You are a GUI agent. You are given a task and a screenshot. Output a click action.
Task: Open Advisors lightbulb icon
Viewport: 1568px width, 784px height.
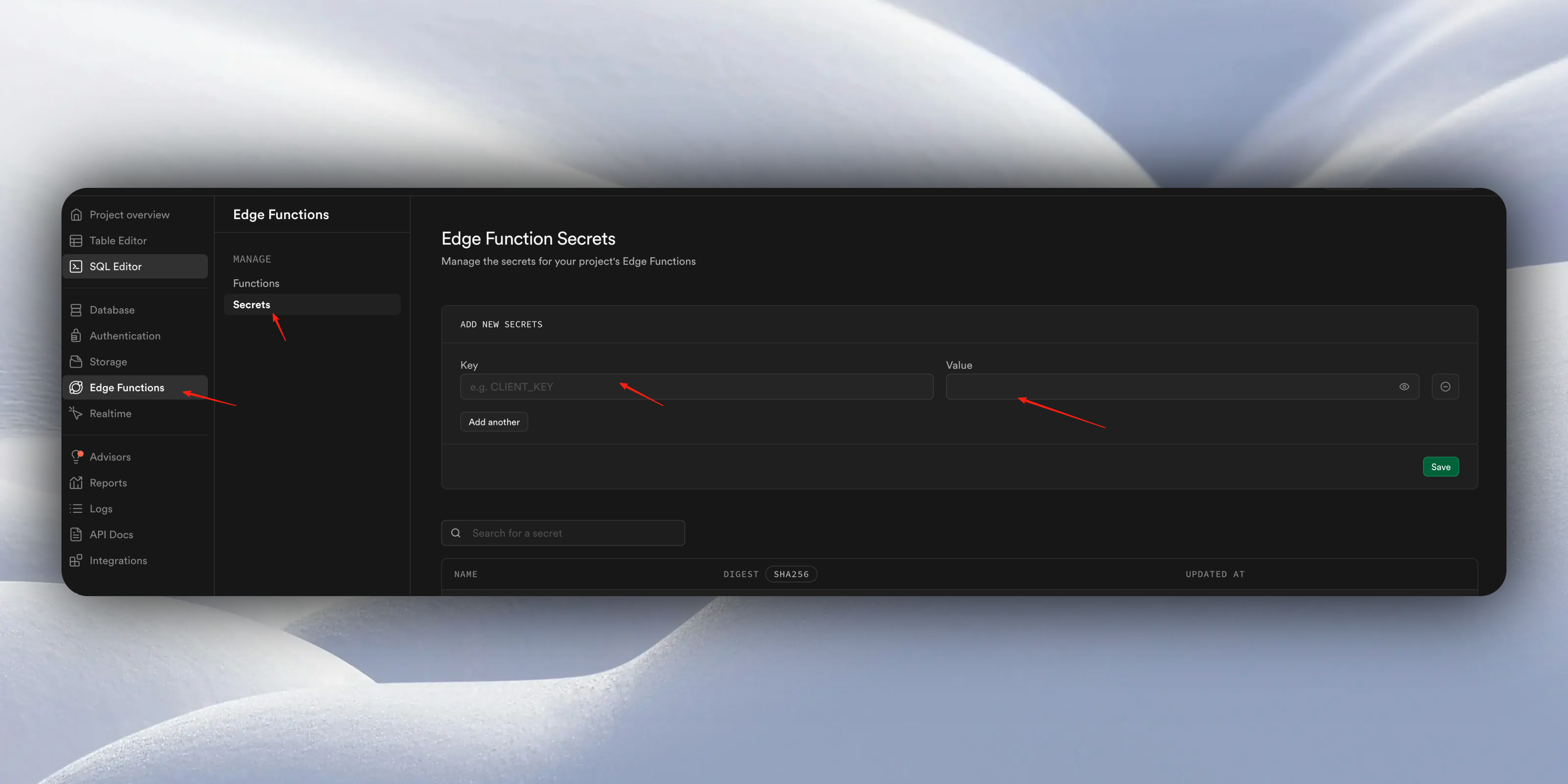[x=76, y=457]
